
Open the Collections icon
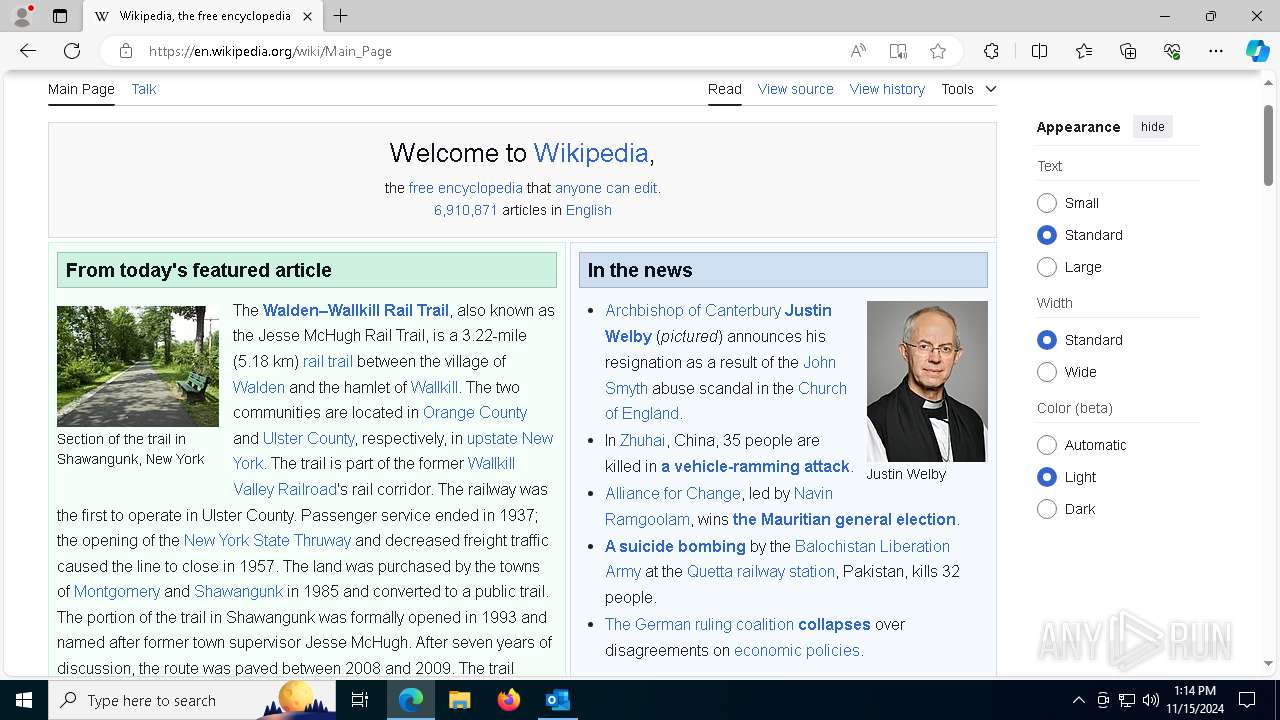coord(1128,51)
